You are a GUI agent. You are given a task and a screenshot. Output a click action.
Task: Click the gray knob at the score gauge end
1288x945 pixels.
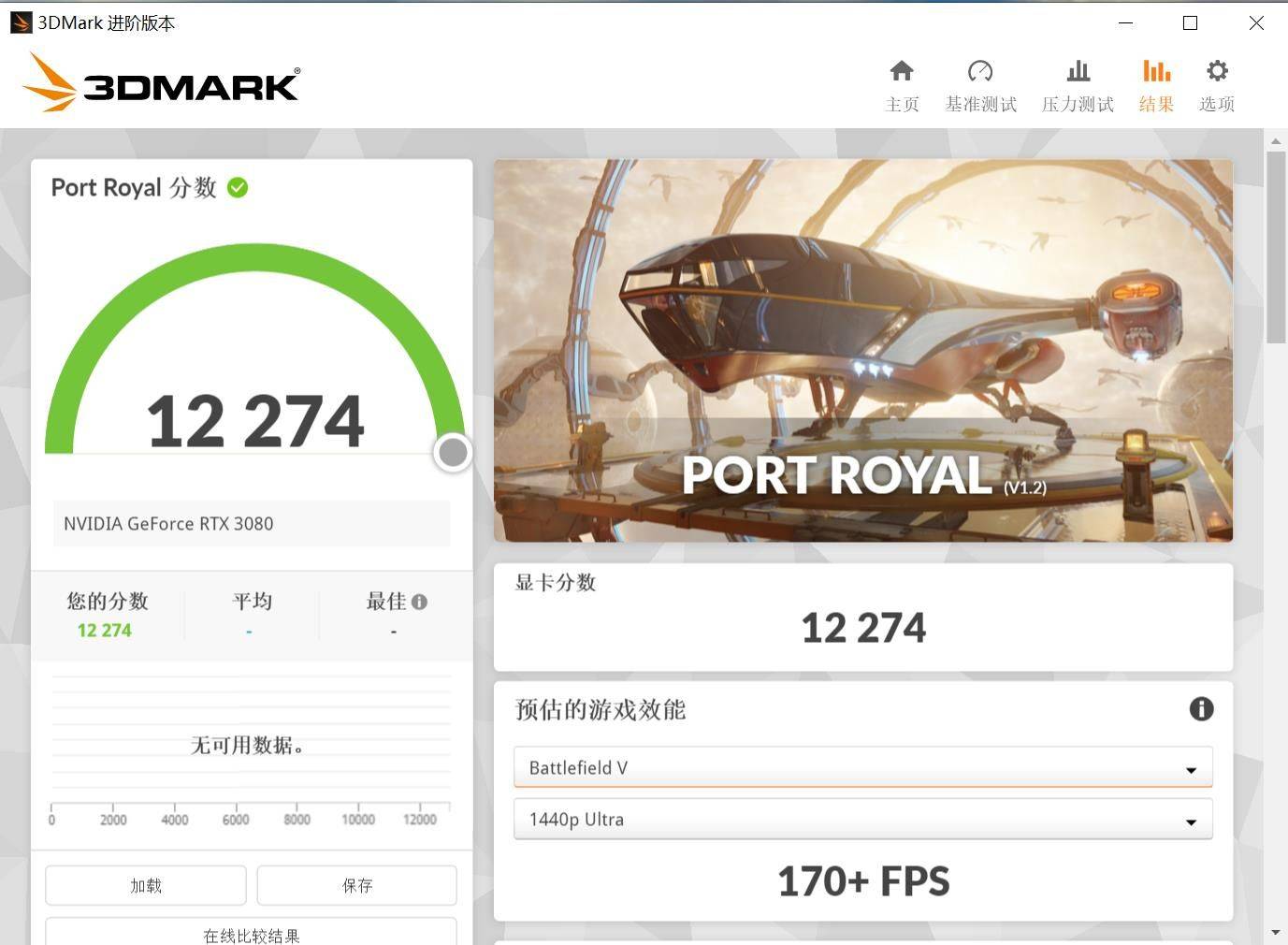[x=453, y=453]
